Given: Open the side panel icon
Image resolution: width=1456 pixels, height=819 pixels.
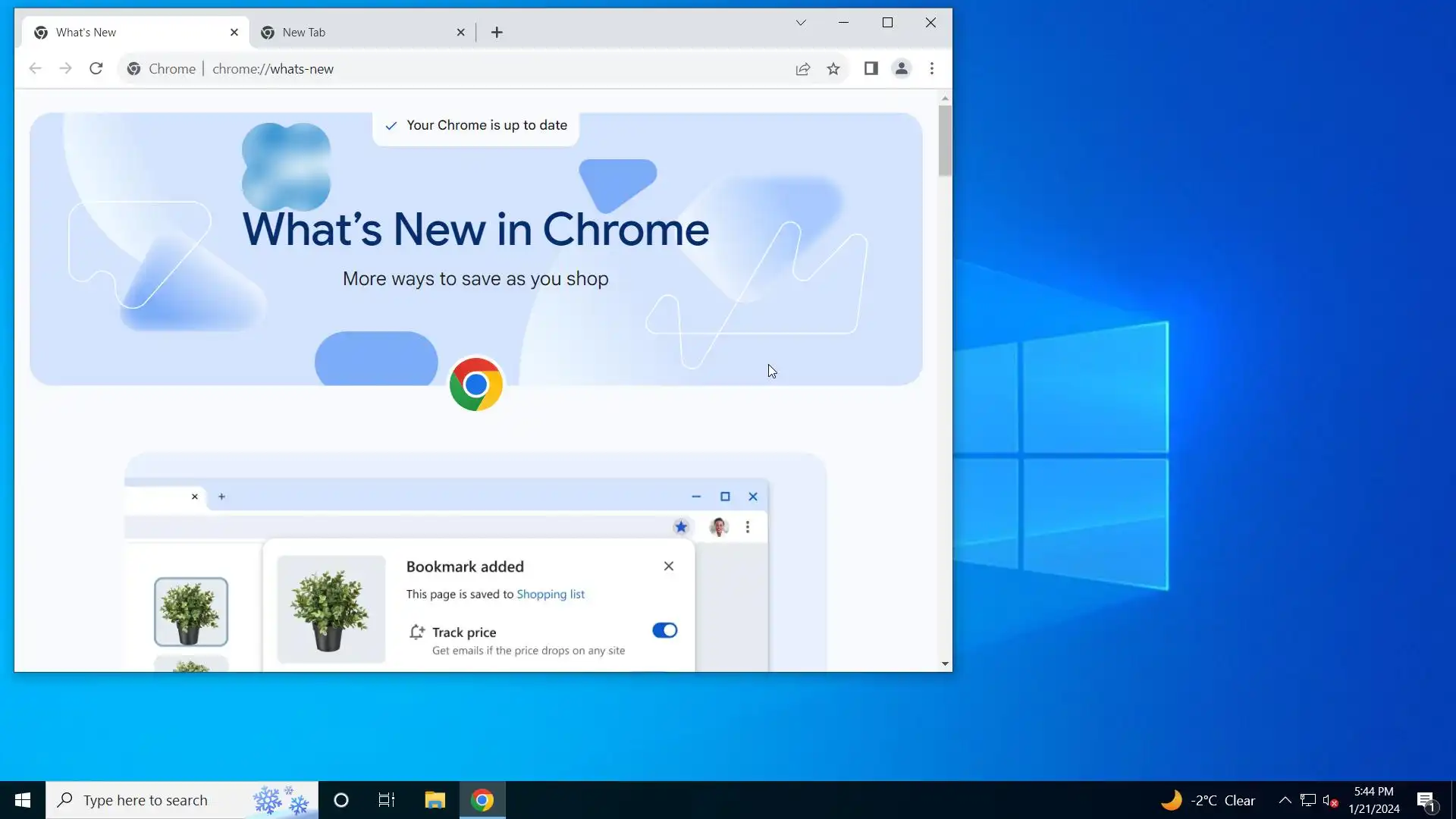Looking at the screenshot, I should [x=871, y=69].
